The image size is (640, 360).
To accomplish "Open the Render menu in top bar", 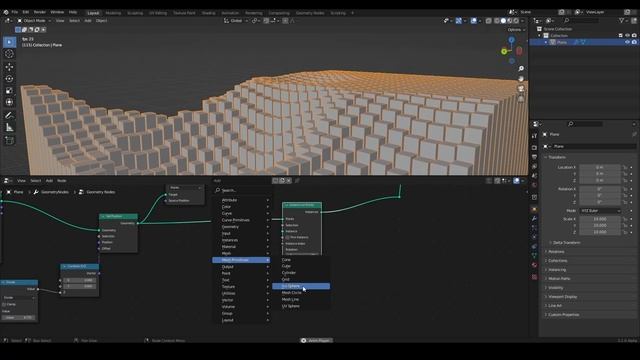I will click(x=40, y=12).
